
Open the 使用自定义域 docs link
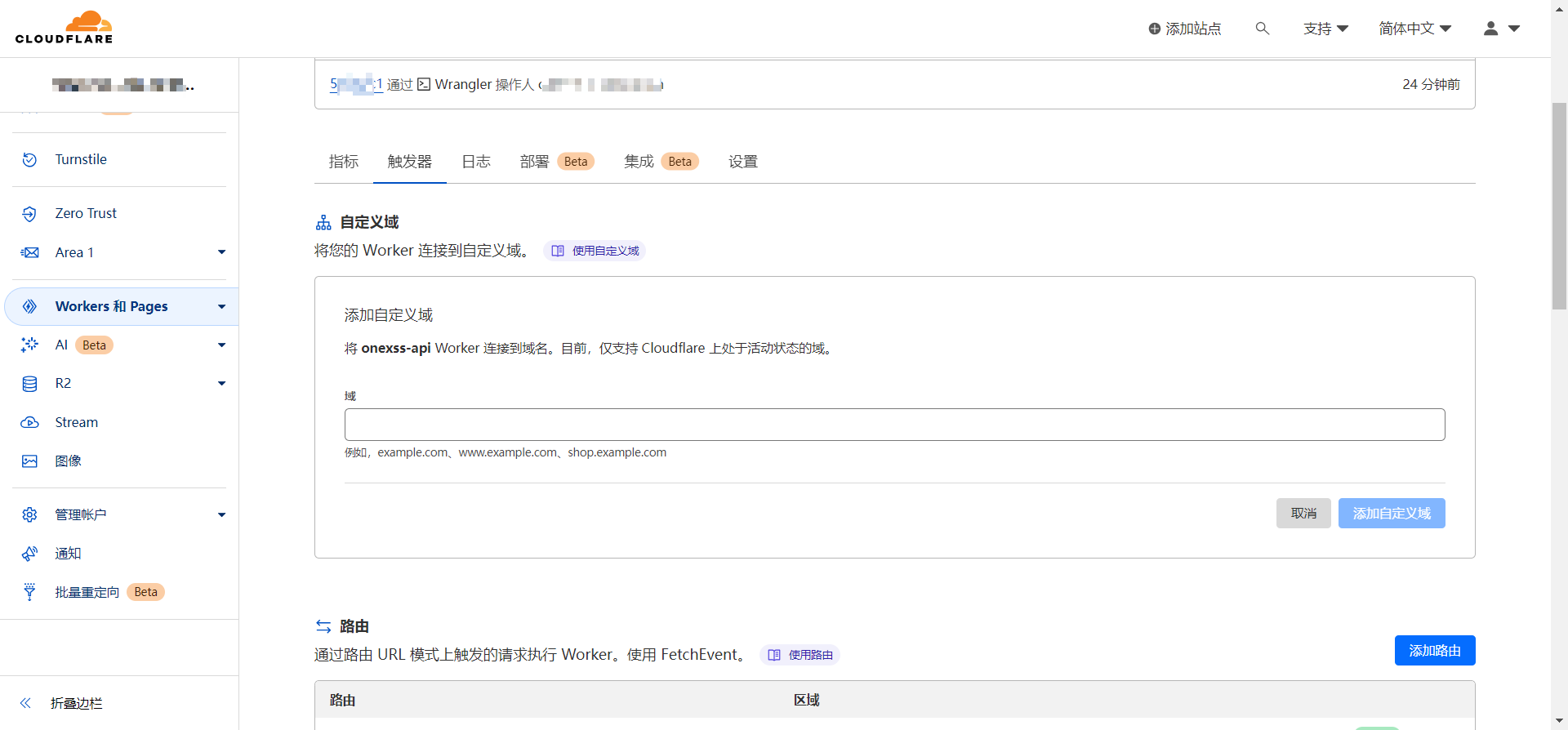(x=595, y=251)
